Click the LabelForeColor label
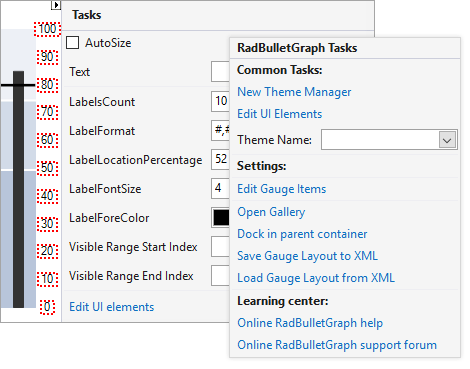Screen dimensions: 470x369 [x=109, y=218]
